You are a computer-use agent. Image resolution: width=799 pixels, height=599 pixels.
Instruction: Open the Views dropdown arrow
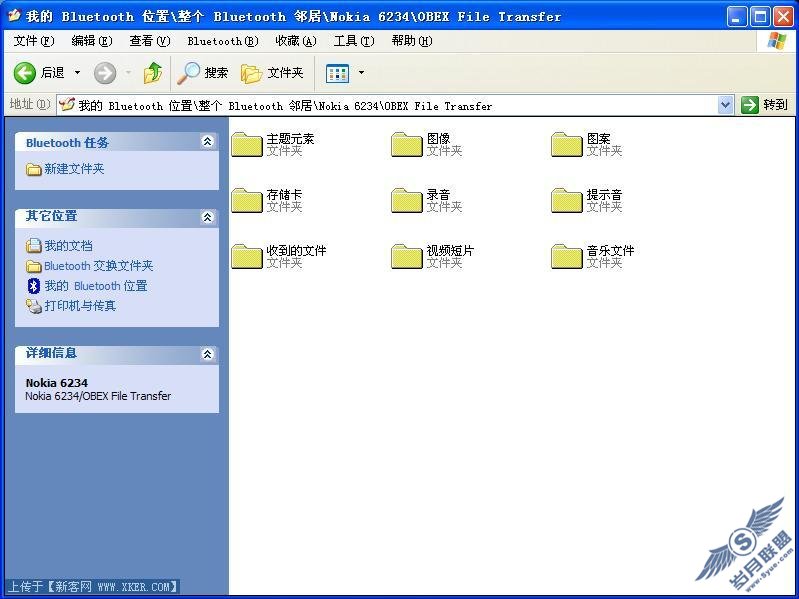361,73
